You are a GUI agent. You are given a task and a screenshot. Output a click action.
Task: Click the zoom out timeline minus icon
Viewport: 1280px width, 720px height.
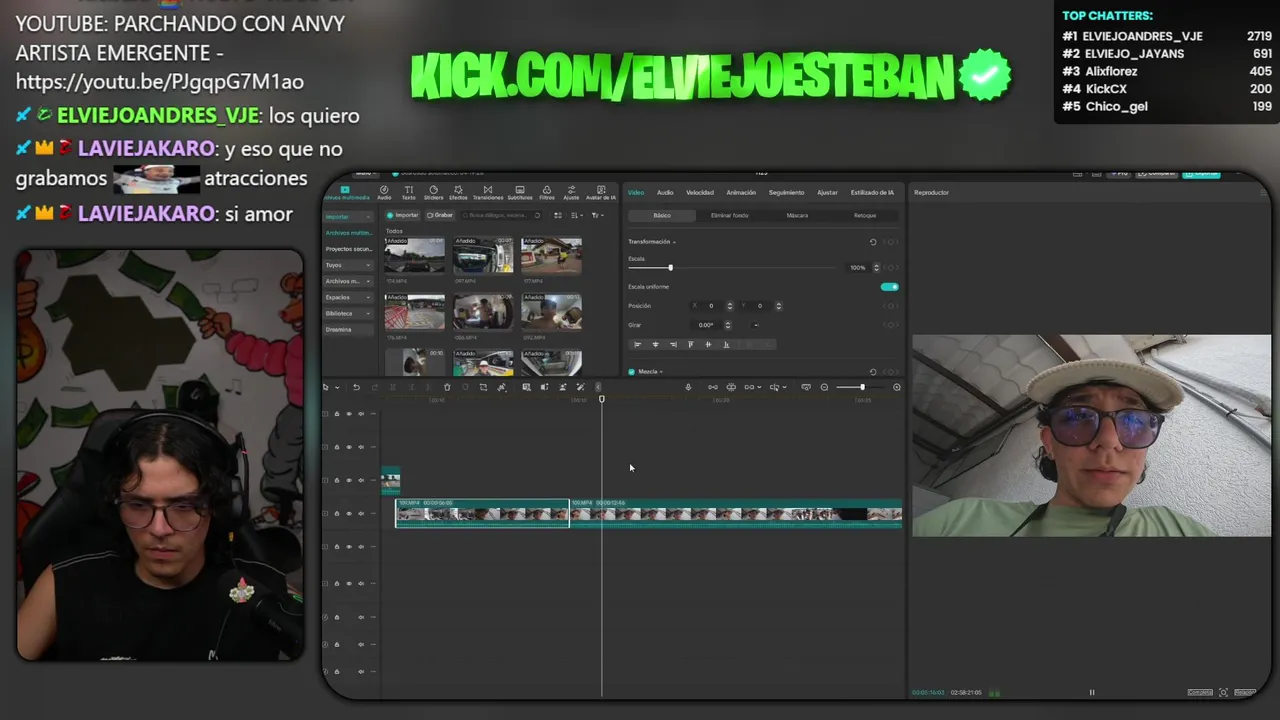pos(824,387)
